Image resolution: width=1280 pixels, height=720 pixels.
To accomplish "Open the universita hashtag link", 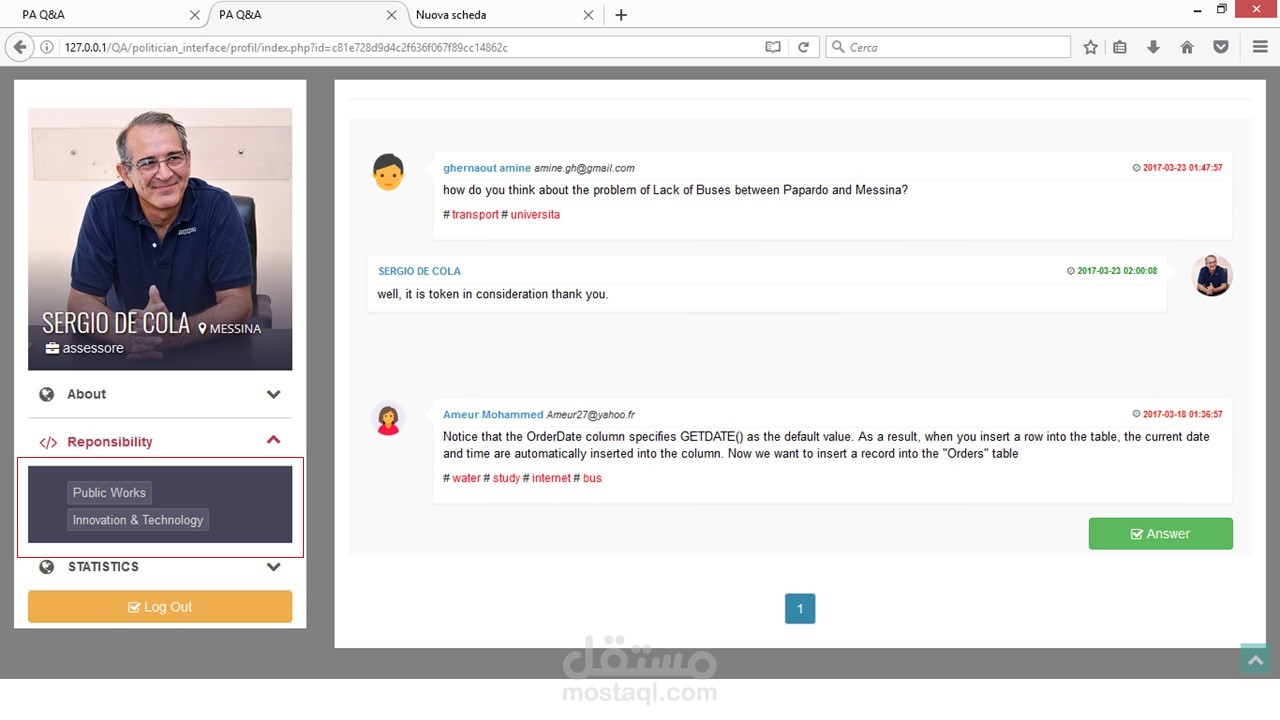I will click(535, 215).
